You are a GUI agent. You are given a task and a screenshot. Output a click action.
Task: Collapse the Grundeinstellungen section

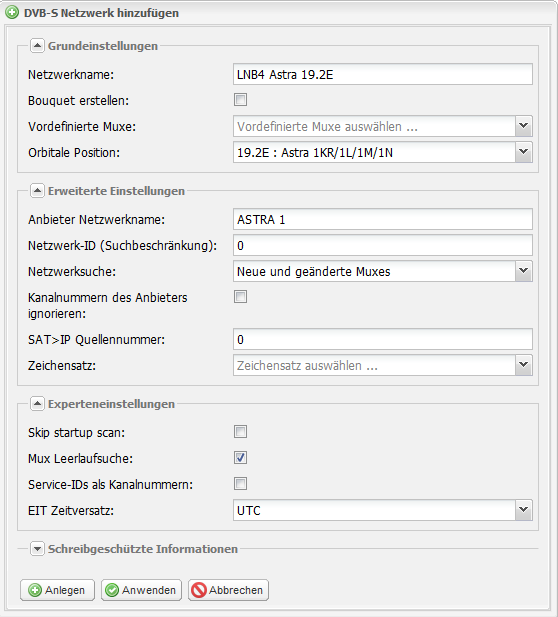click(x=37, y=46)
